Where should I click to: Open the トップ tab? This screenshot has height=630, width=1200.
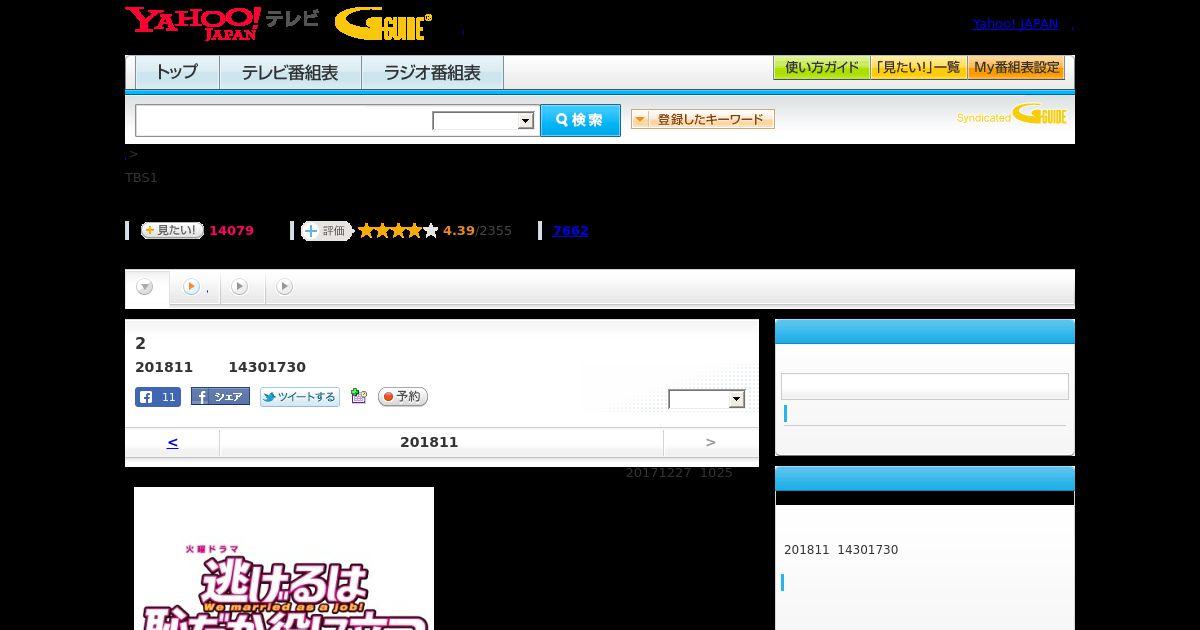[177, 72]
